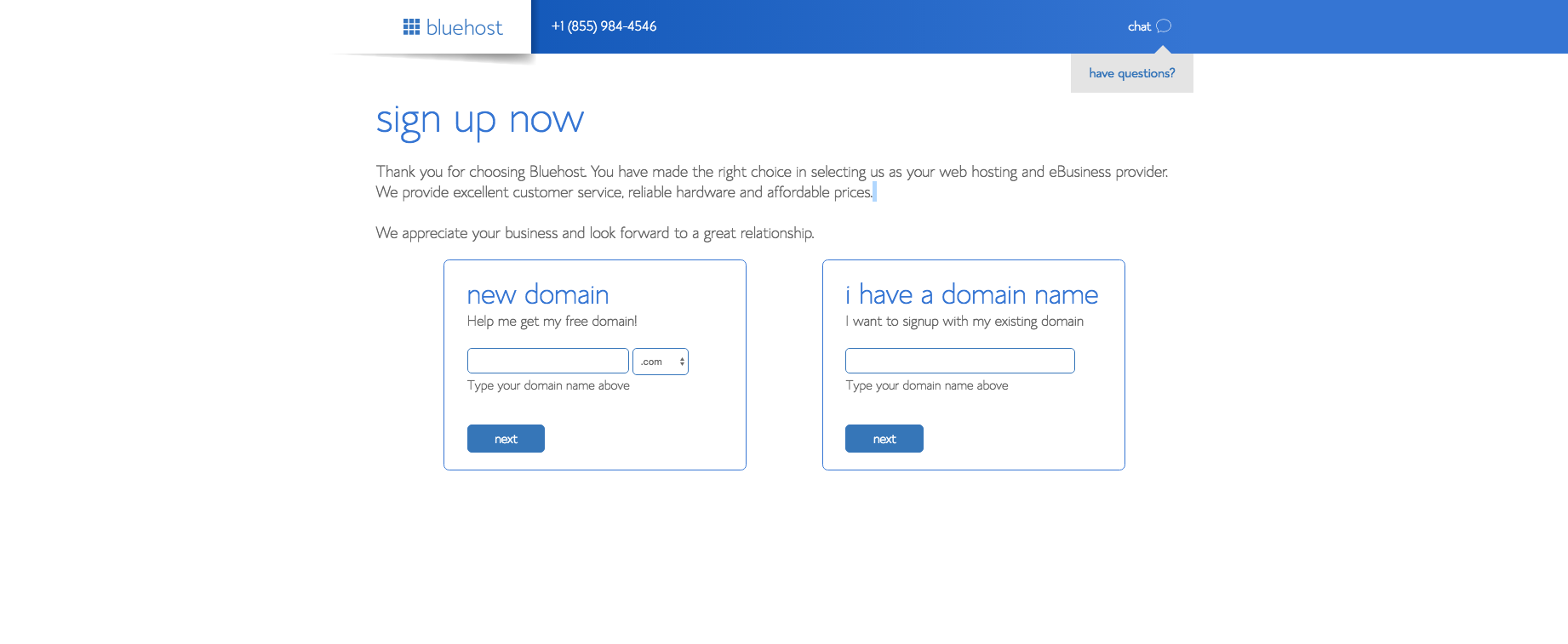
Task: Call the +1 (855) 984-4546 phone number
Action: tap(604, 26)
